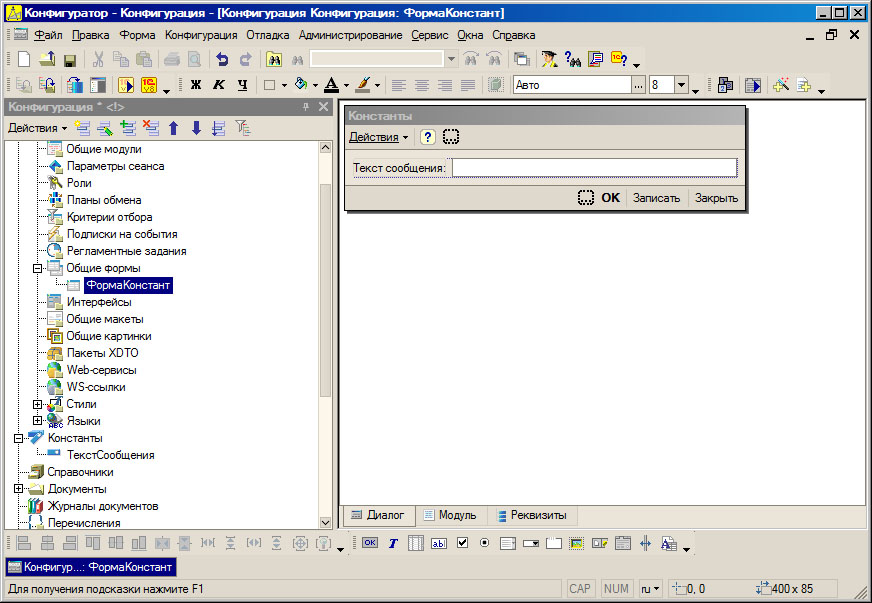
Task: Click the Записать button
Action: coord(656,197)
